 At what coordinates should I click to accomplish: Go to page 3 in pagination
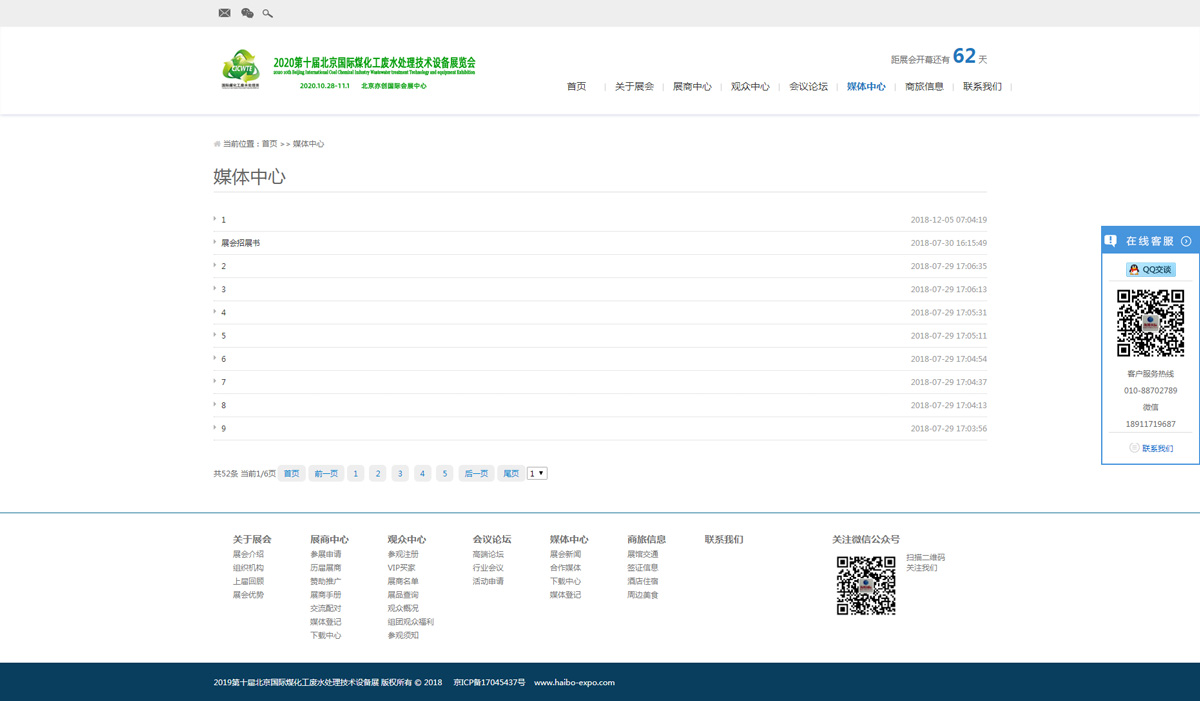(x=400, y=474)
